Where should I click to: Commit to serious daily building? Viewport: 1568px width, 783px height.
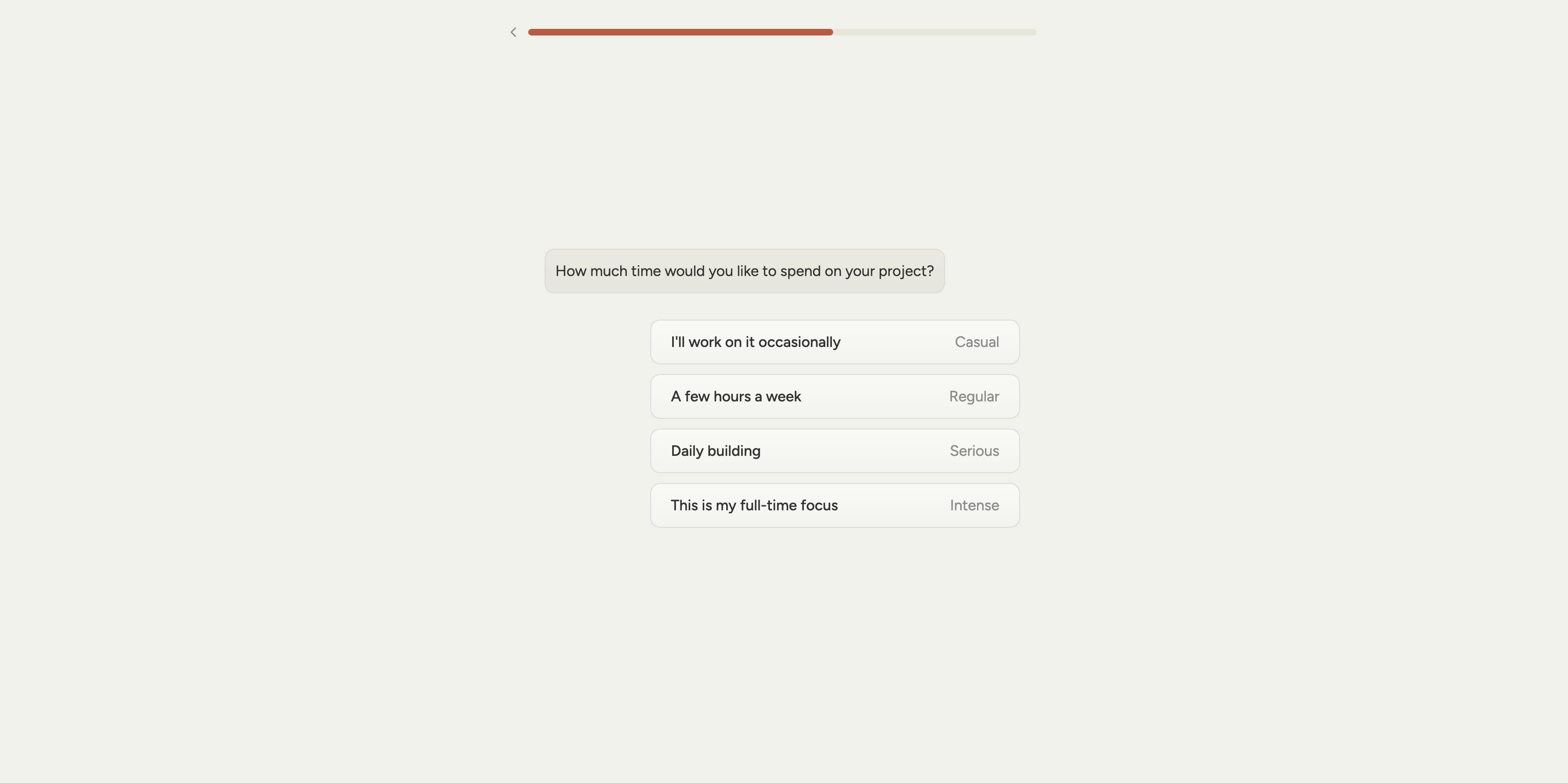click(834, 451)
